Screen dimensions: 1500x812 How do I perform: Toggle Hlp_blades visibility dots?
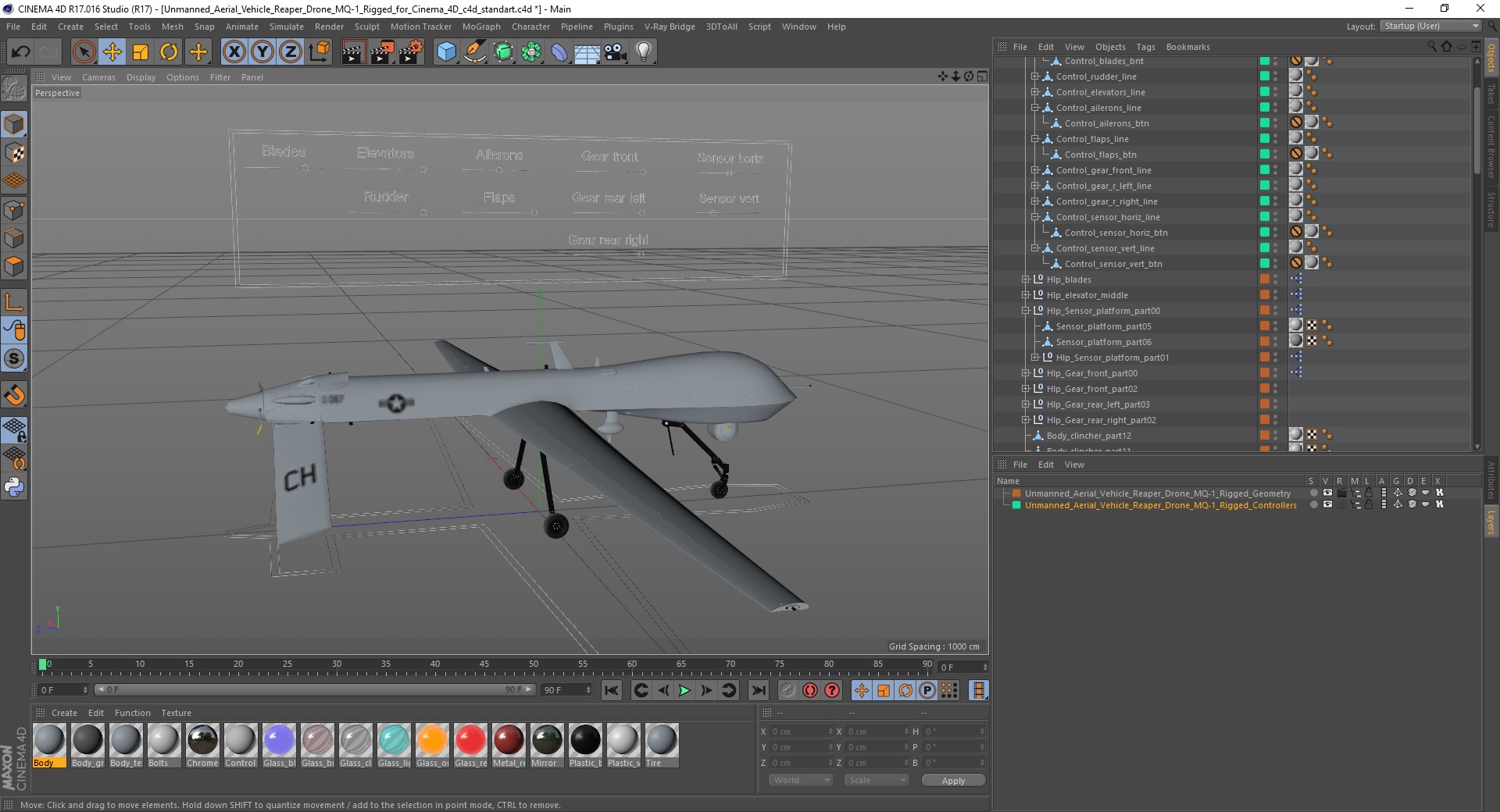pos(1276,280)
